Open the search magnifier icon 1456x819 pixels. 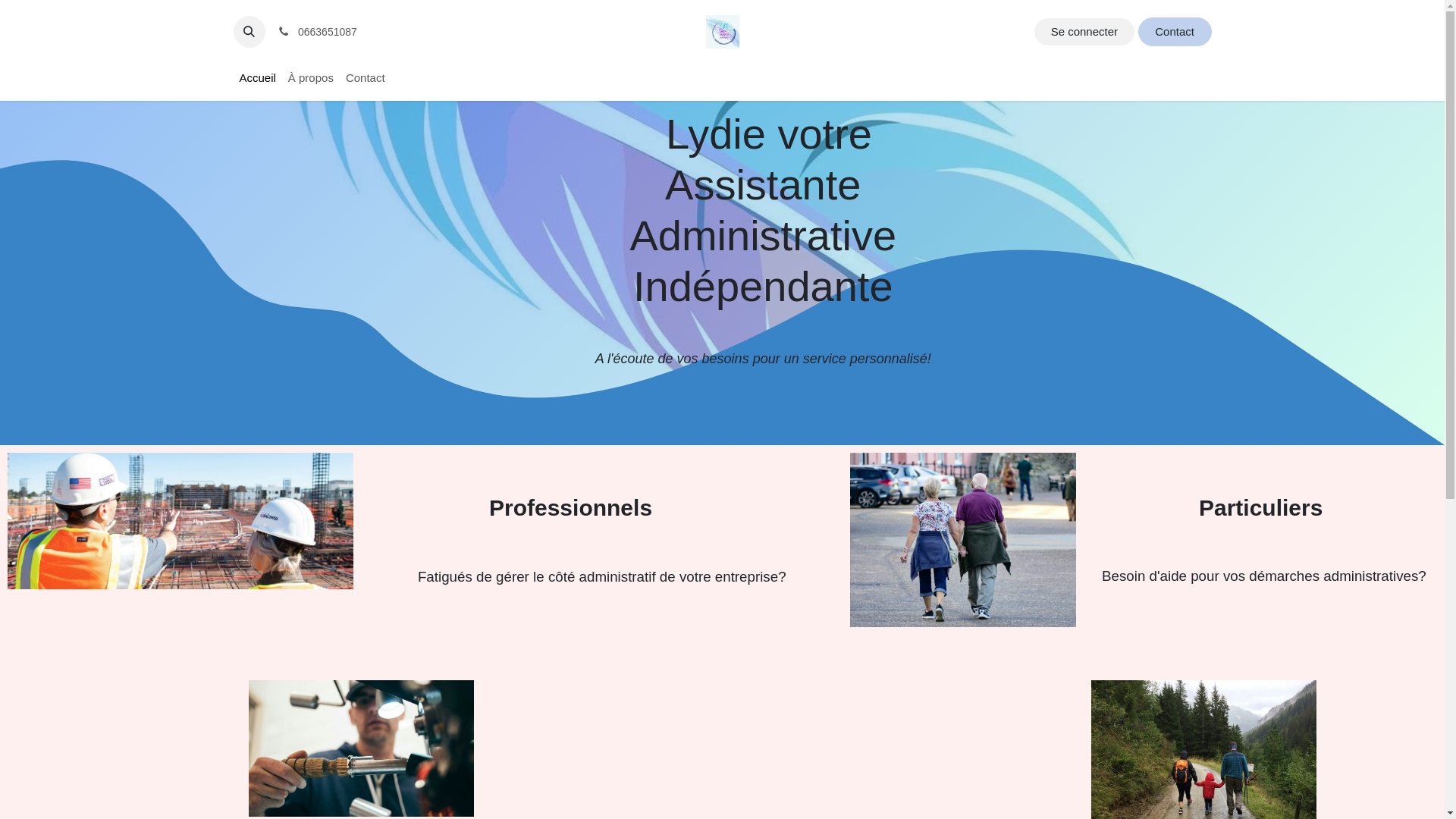[249, 32]
